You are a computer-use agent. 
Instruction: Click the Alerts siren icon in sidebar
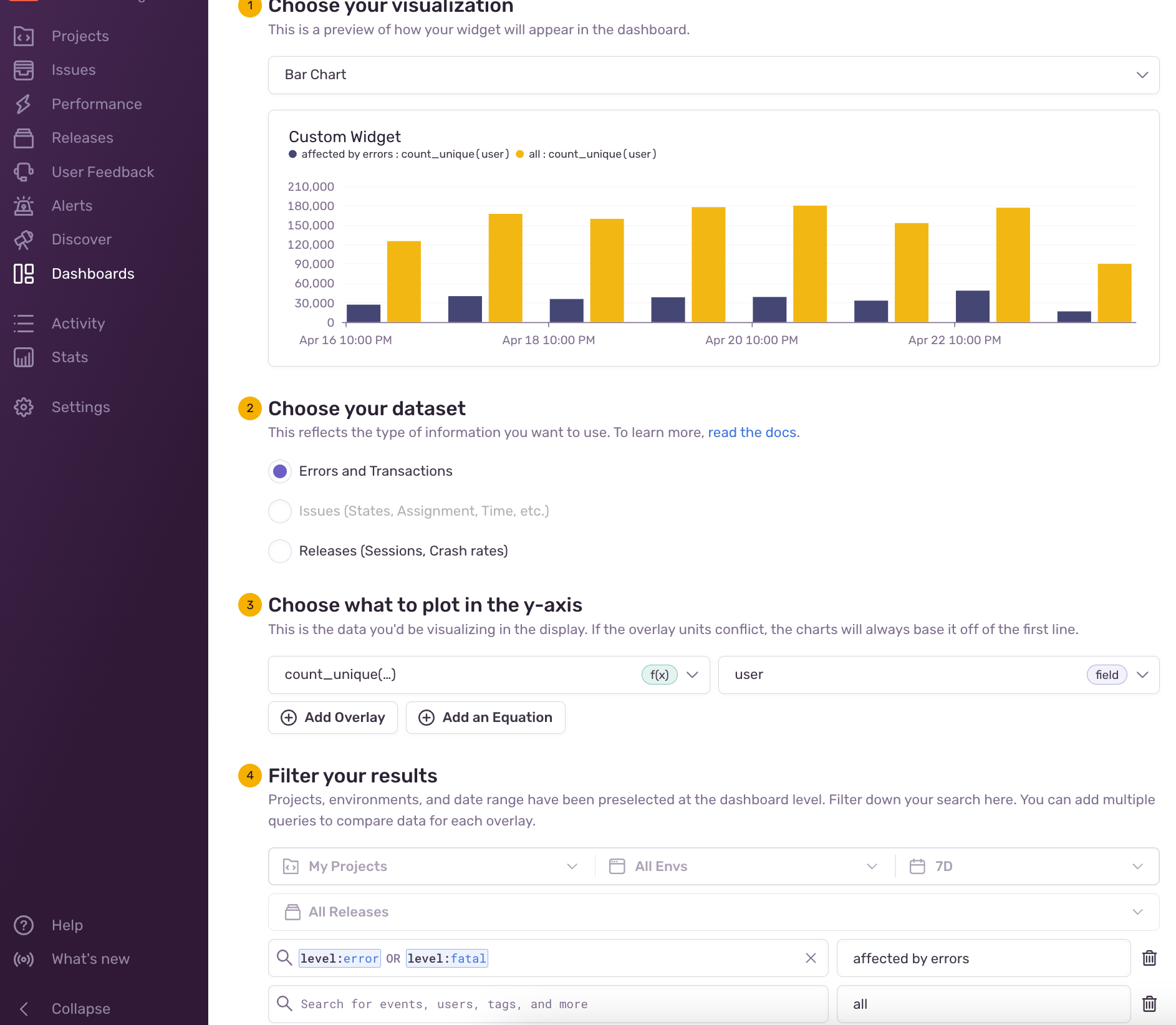coord(24,206)
